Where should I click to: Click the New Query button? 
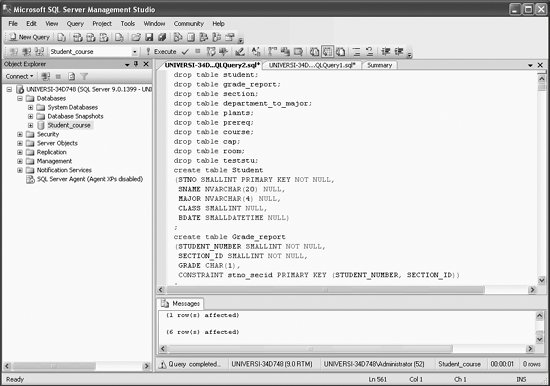pos(30,37)
